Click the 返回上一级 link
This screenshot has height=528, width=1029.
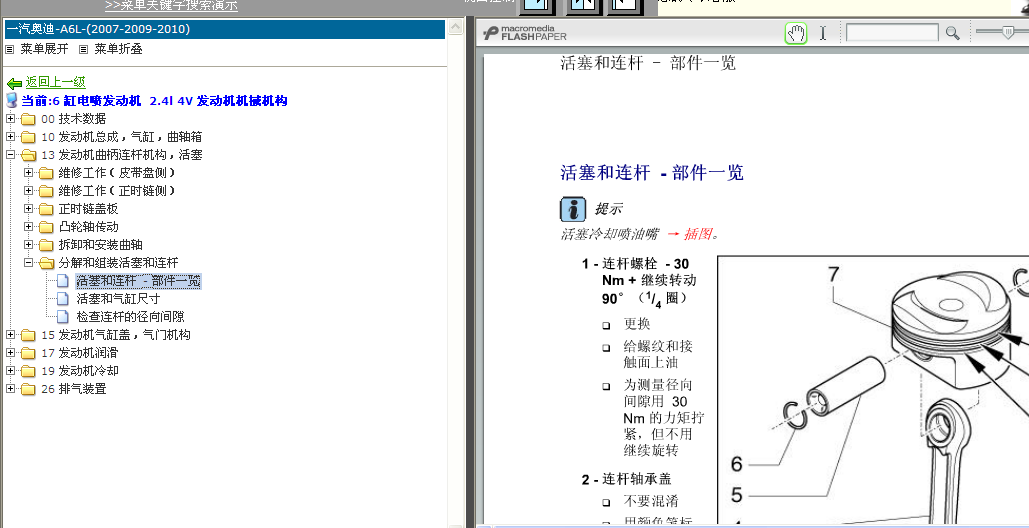[56, 82]
